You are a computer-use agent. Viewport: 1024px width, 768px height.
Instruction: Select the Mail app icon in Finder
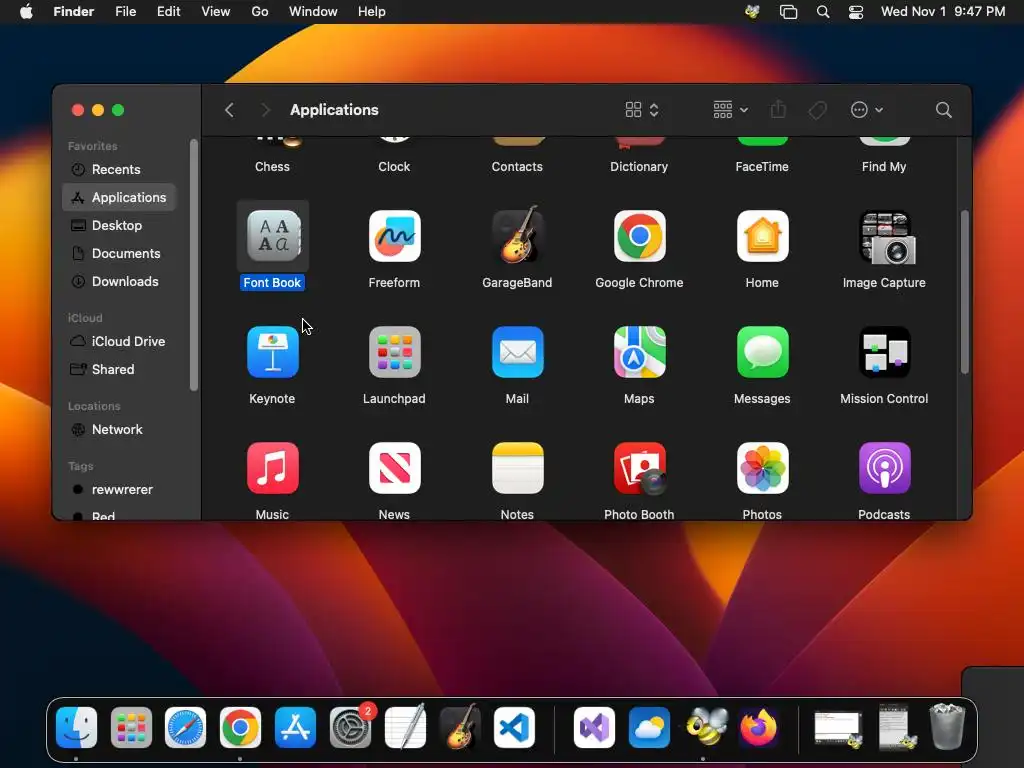click(x=517, y=352)
